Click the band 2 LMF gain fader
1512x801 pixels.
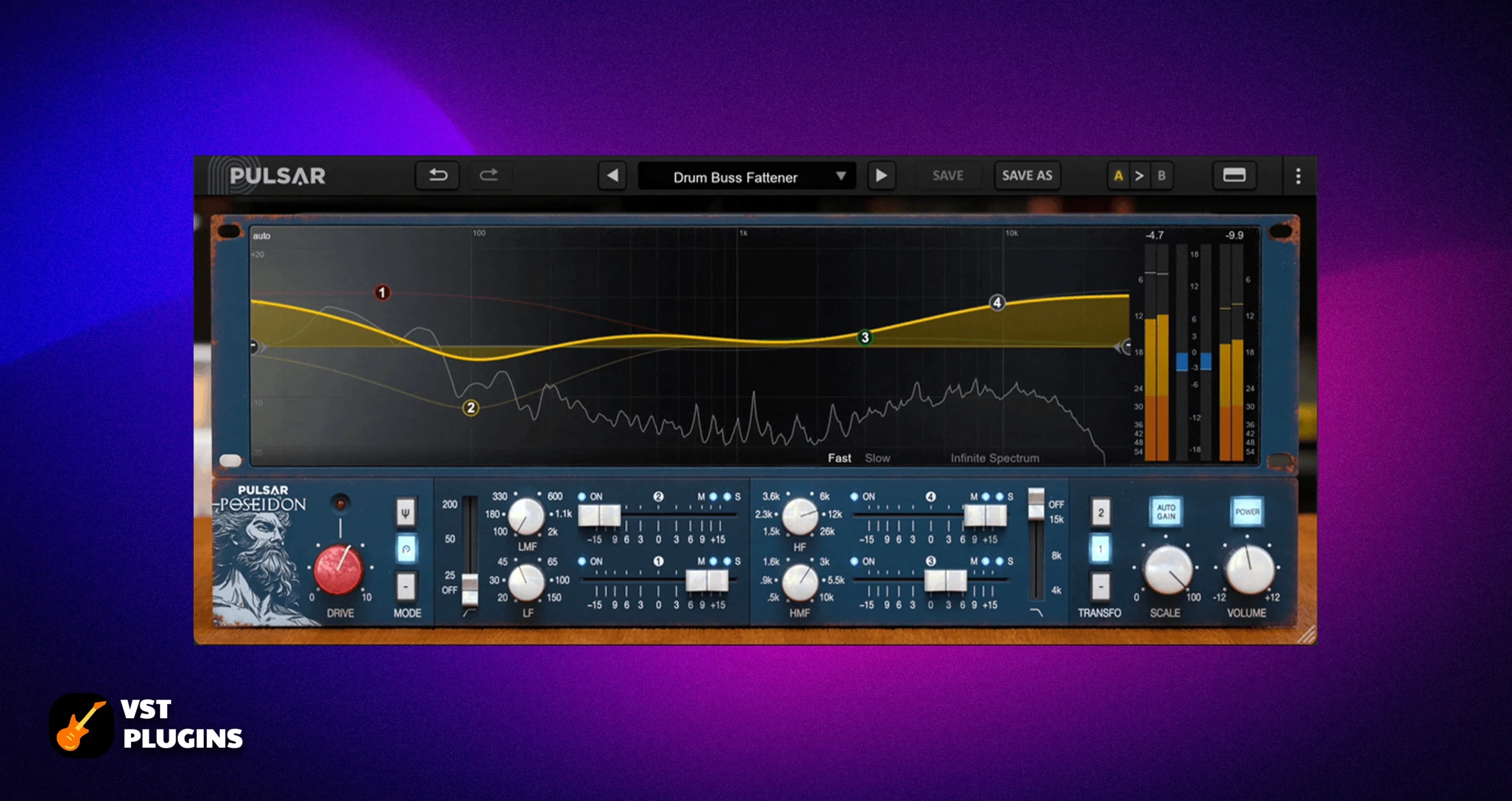599,515
